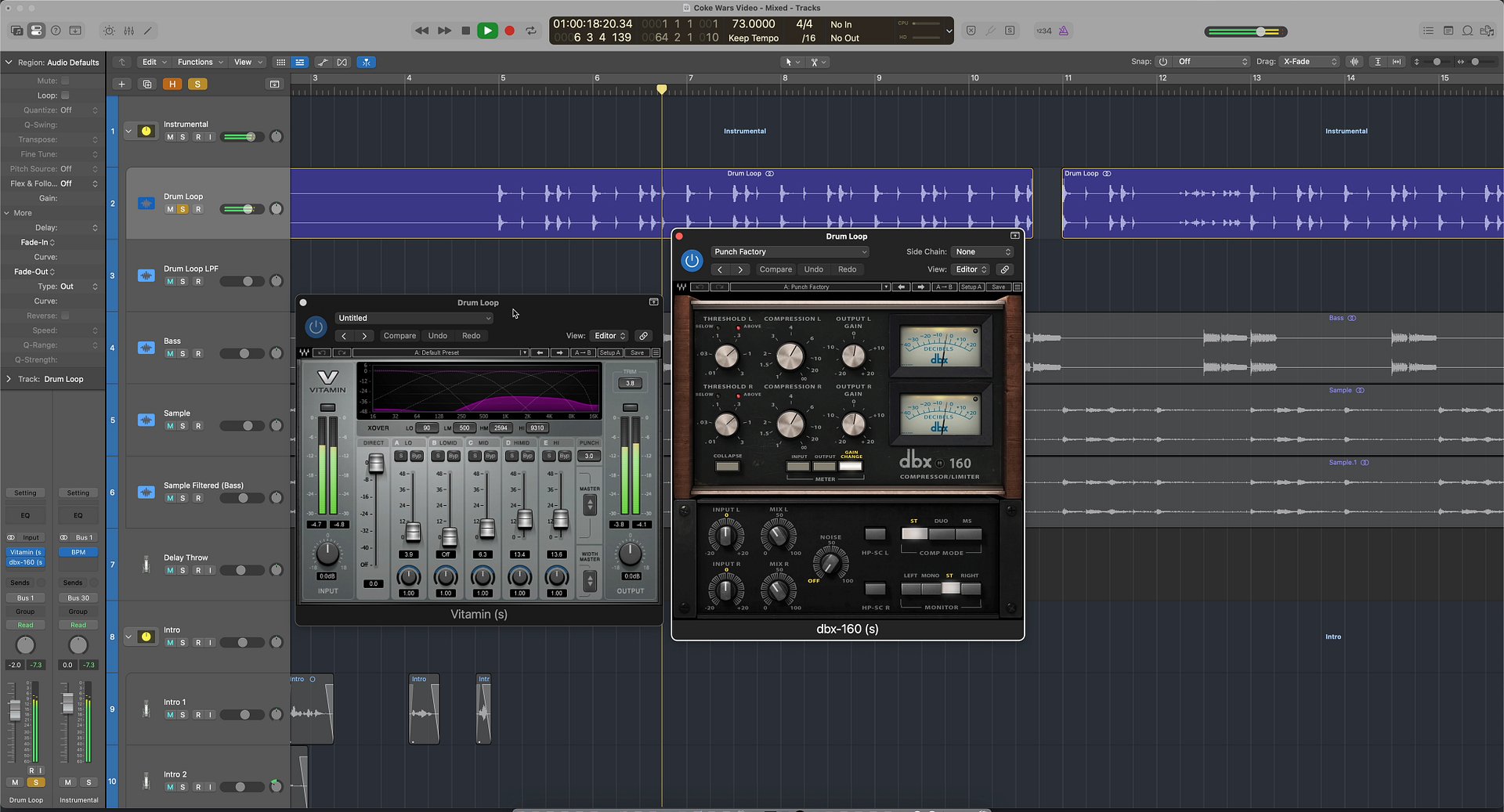Click the dbx-160 link chain icon
The height and width of the screenshot is (812, 1504).
coord(1004,269)
